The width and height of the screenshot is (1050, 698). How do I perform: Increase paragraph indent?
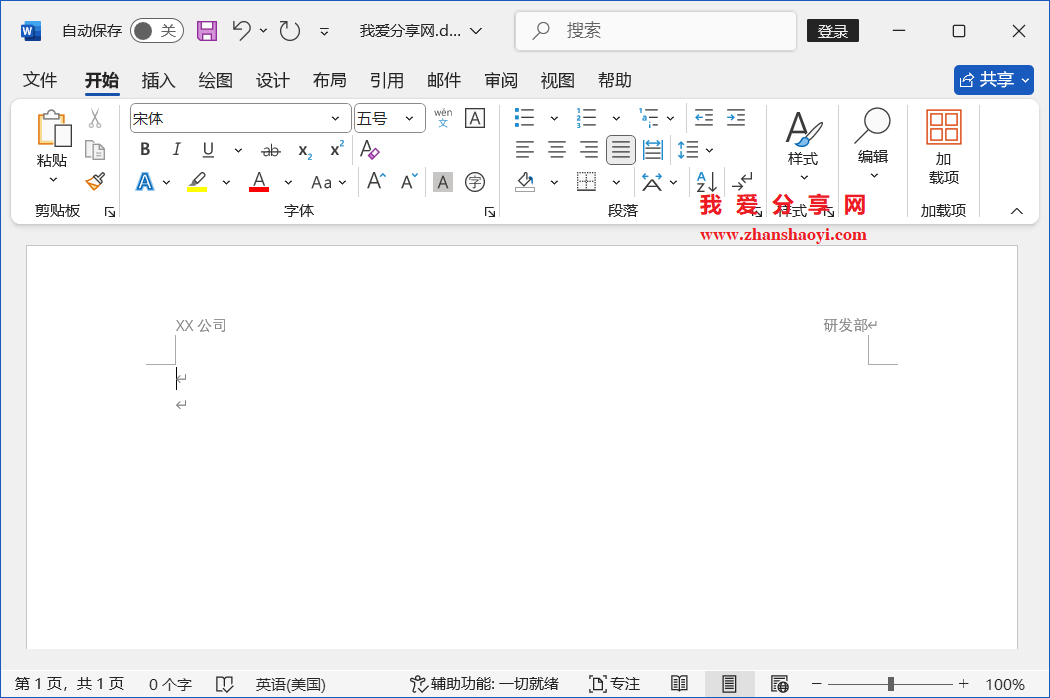click(x=736, y=118)
